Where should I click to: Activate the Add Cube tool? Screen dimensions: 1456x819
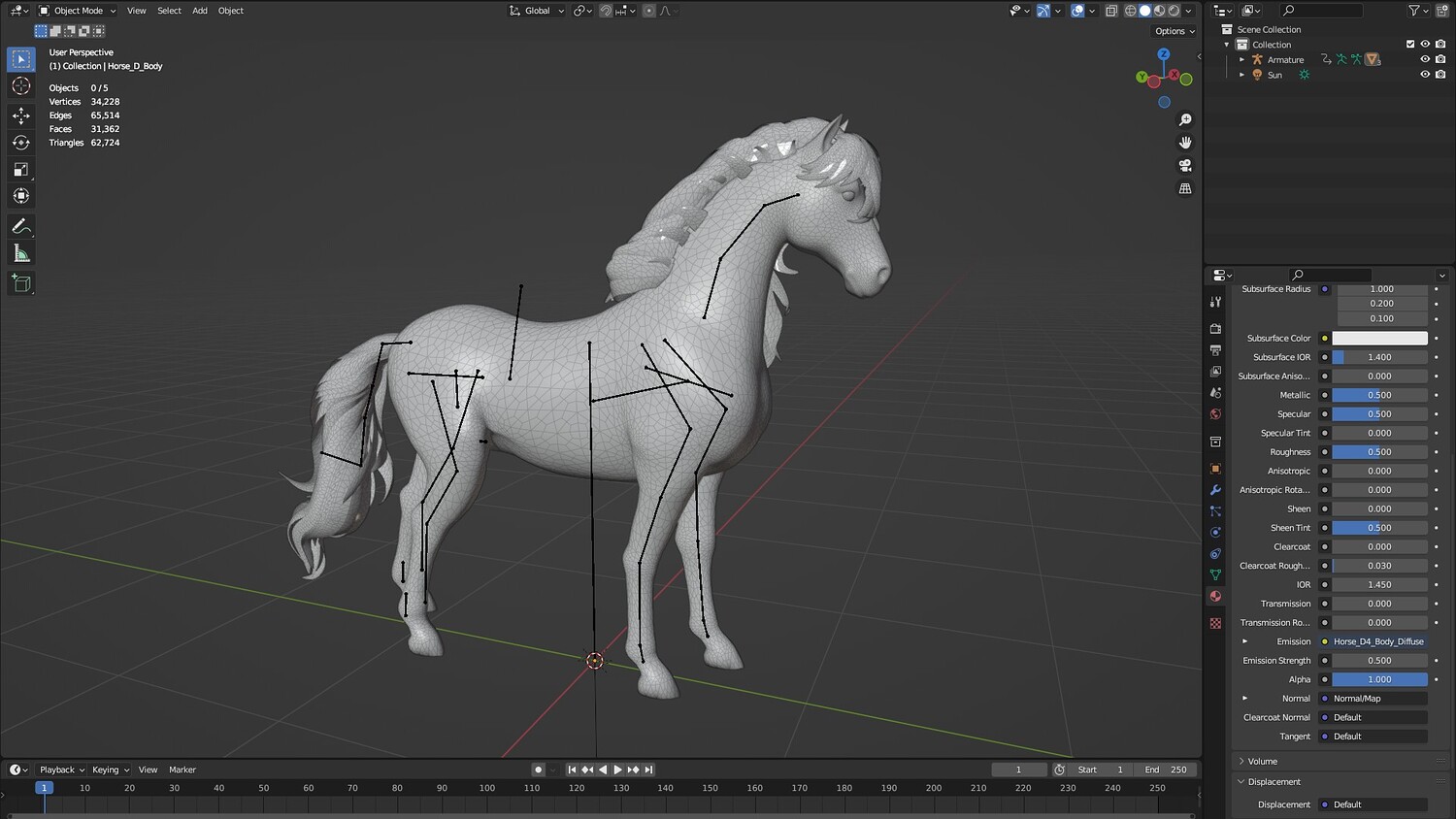20,283
